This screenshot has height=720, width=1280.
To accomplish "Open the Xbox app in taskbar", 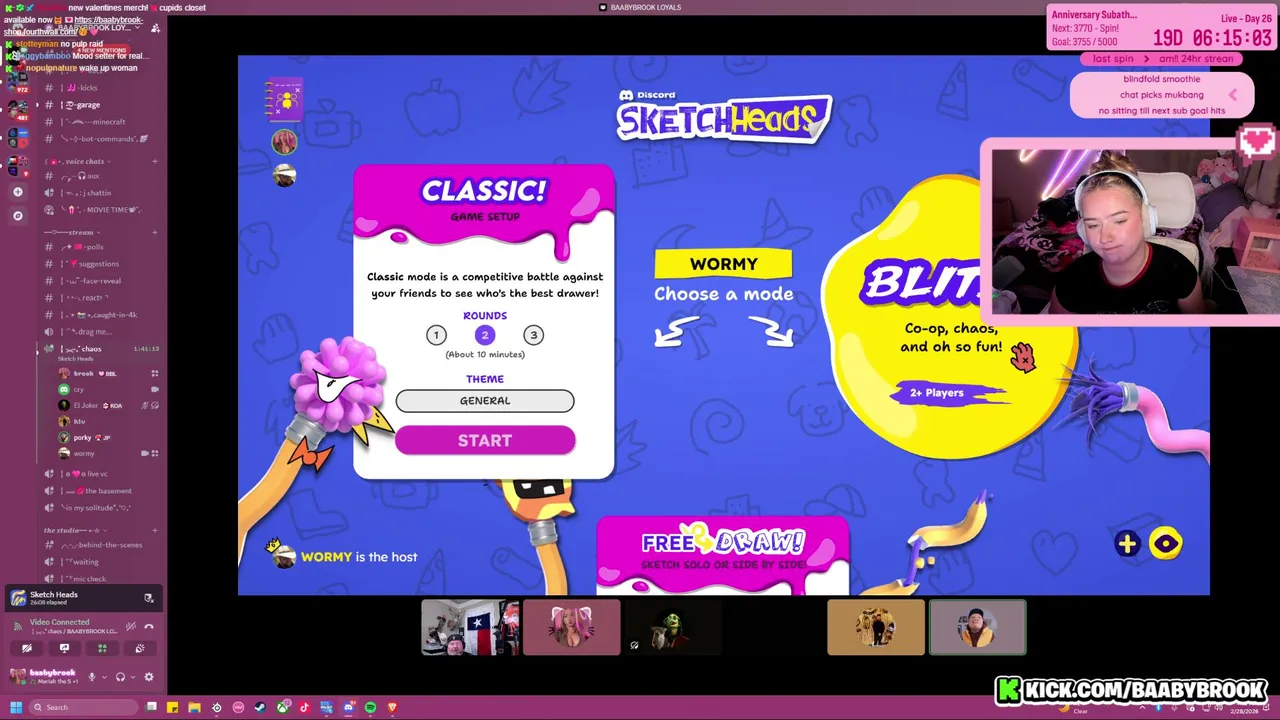I will coord(282,707).
